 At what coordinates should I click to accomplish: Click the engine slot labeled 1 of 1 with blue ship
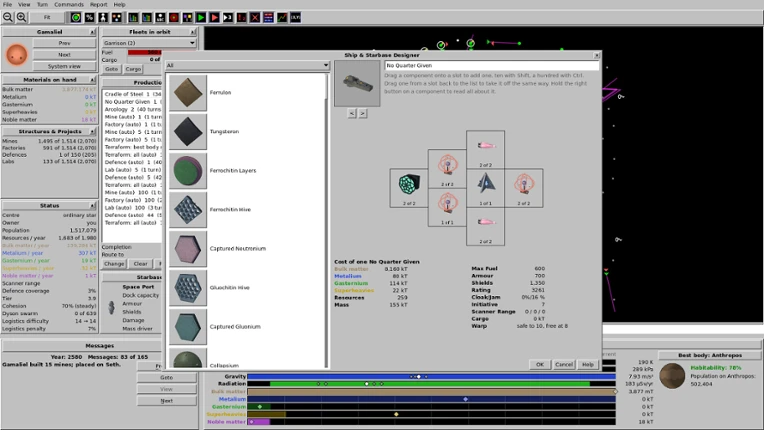[485, 188]
